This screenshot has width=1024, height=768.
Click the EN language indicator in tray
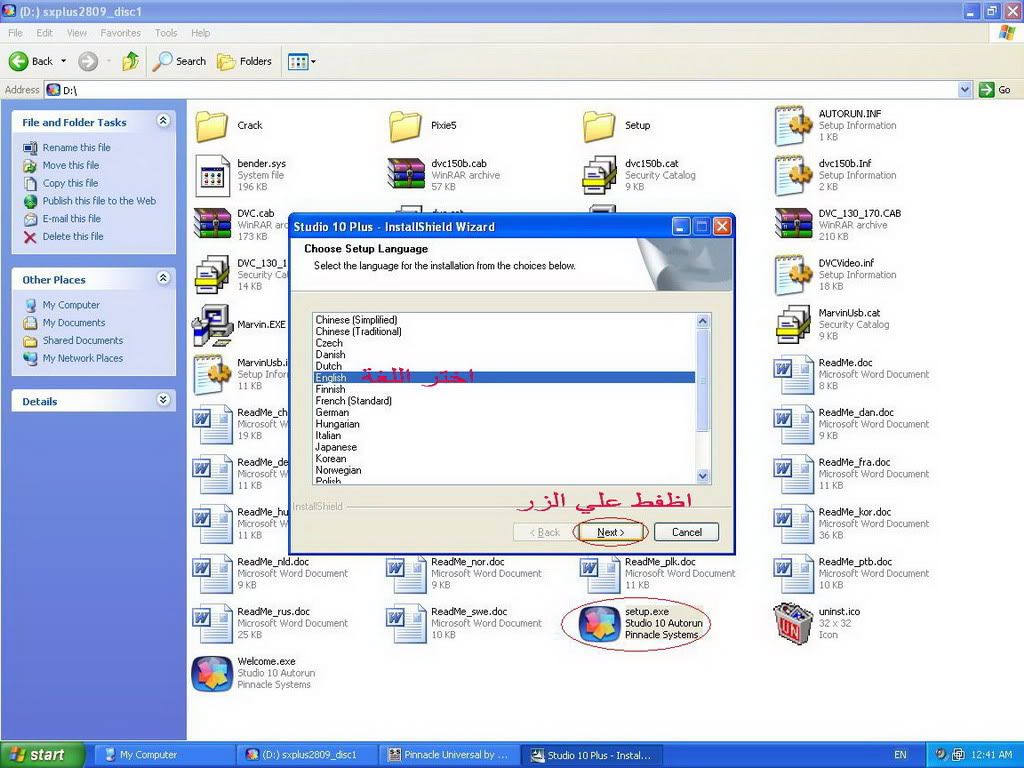(900, 755)
